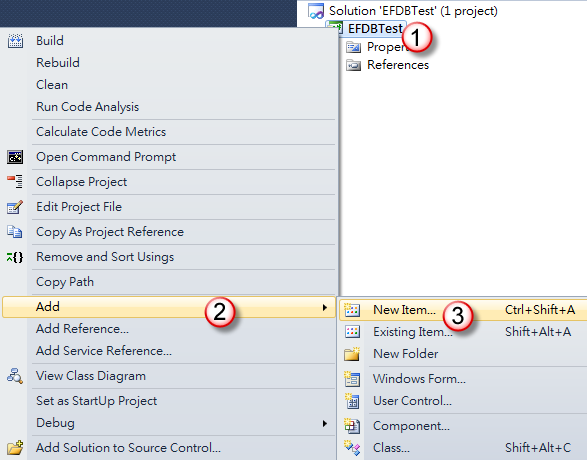Viewport: 587px width, 460px height.
Task: Click the New Folder icon in submenu
Action: tap(352, 354)
